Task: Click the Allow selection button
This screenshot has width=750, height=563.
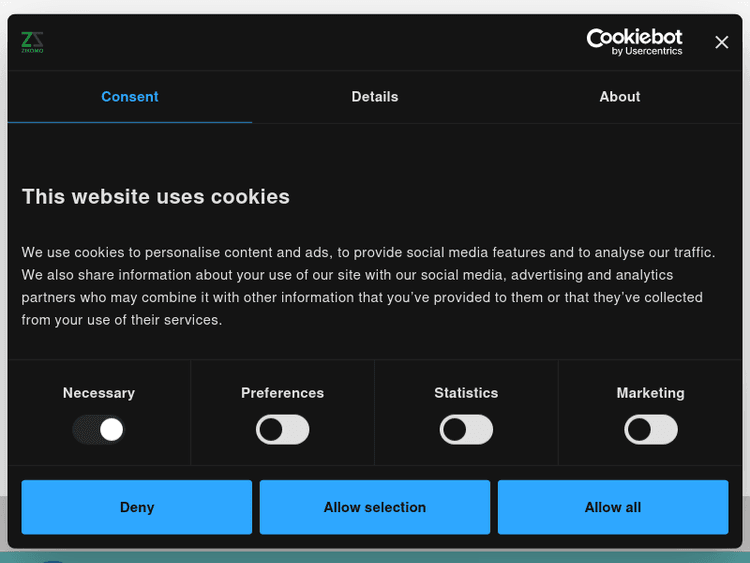Action: point(375,507)
